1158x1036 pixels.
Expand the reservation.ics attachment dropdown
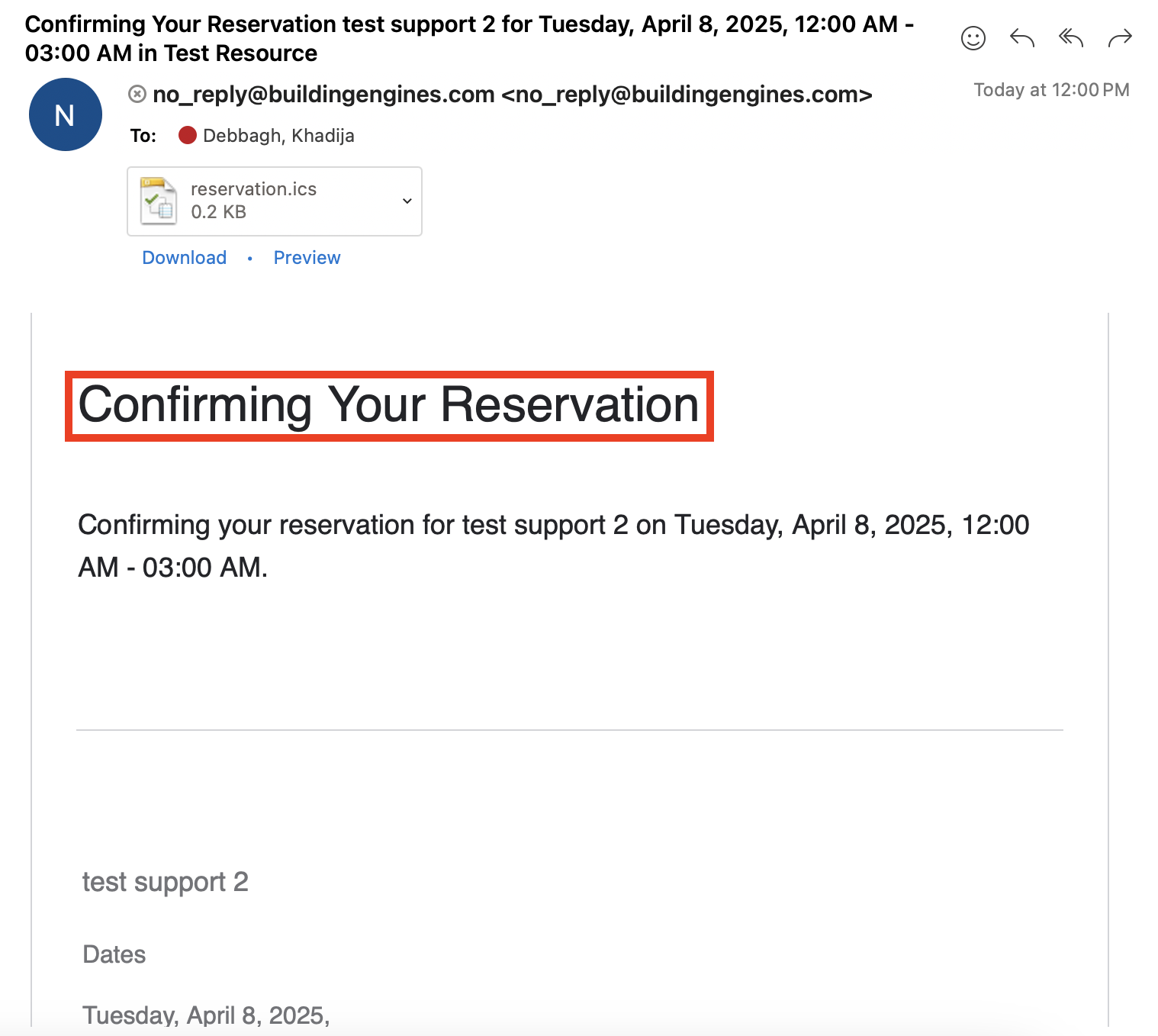click(x=407, y=201)
